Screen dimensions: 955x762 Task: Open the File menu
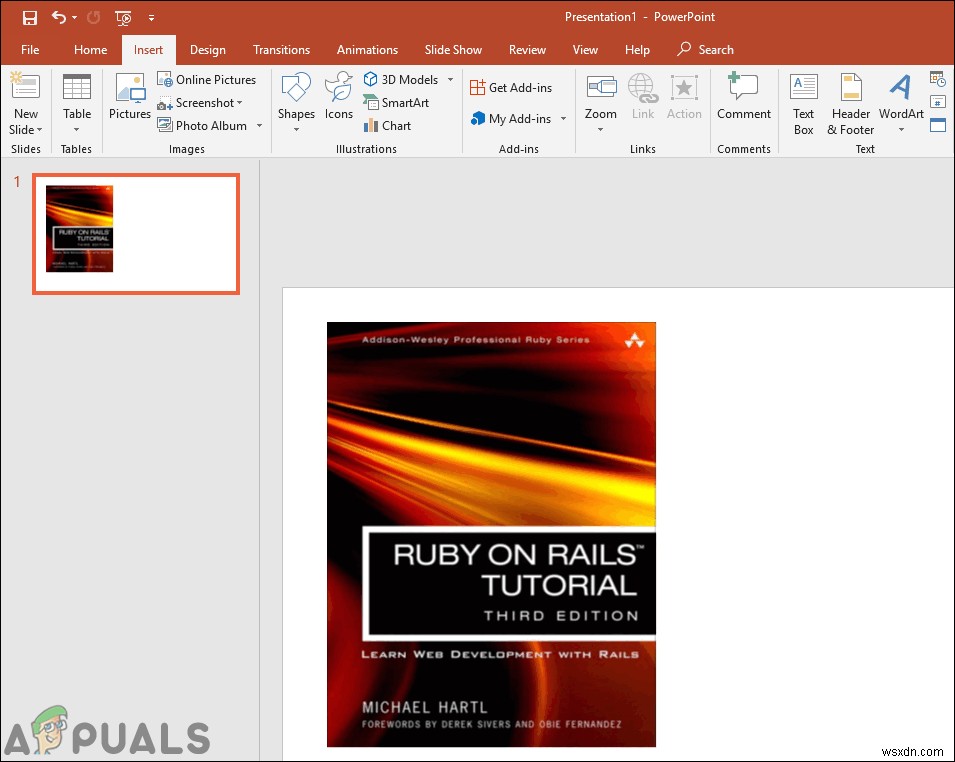pos(30,49)
